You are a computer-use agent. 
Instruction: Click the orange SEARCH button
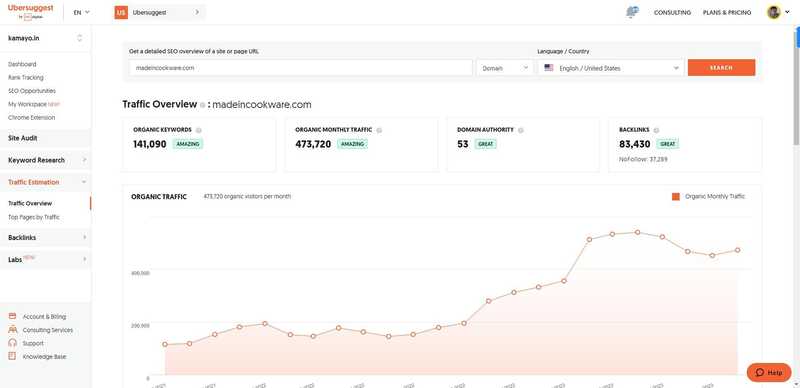tap(721, 67)
